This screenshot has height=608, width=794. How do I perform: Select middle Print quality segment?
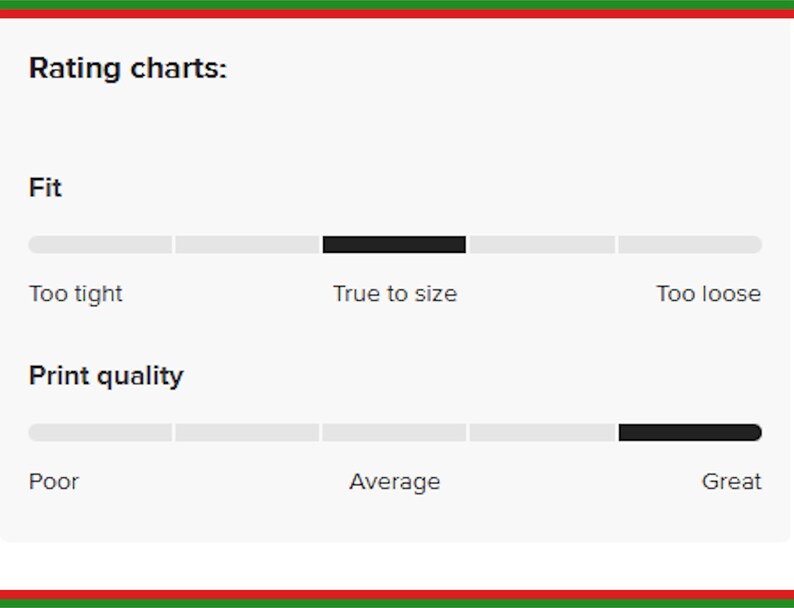394,433
